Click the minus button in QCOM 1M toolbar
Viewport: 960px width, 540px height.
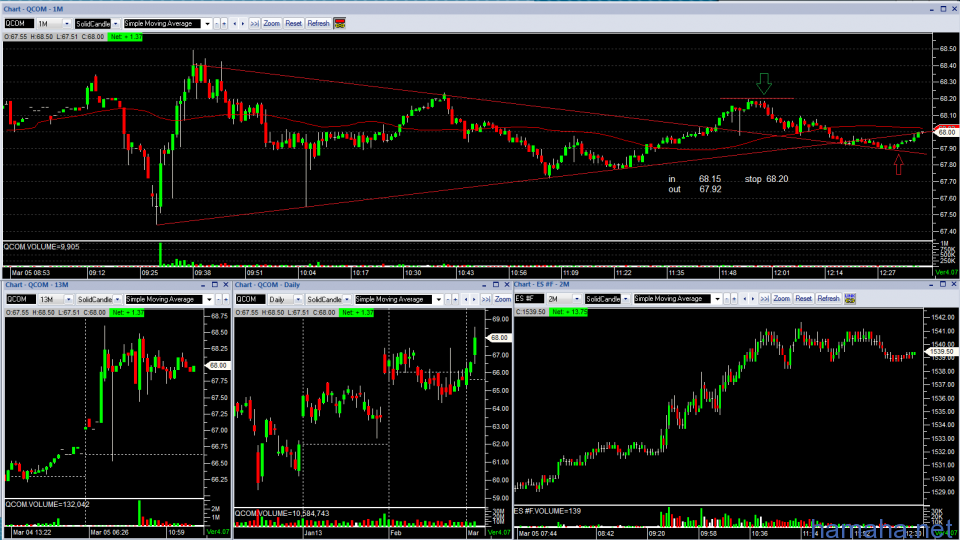coord(216,23)
